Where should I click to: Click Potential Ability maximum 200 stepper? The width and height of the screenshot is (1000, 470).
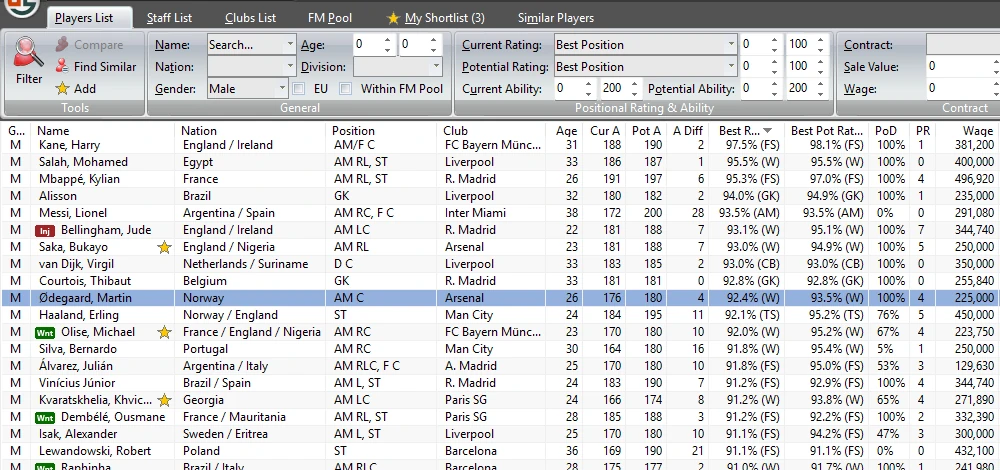[x=807, y=89]
